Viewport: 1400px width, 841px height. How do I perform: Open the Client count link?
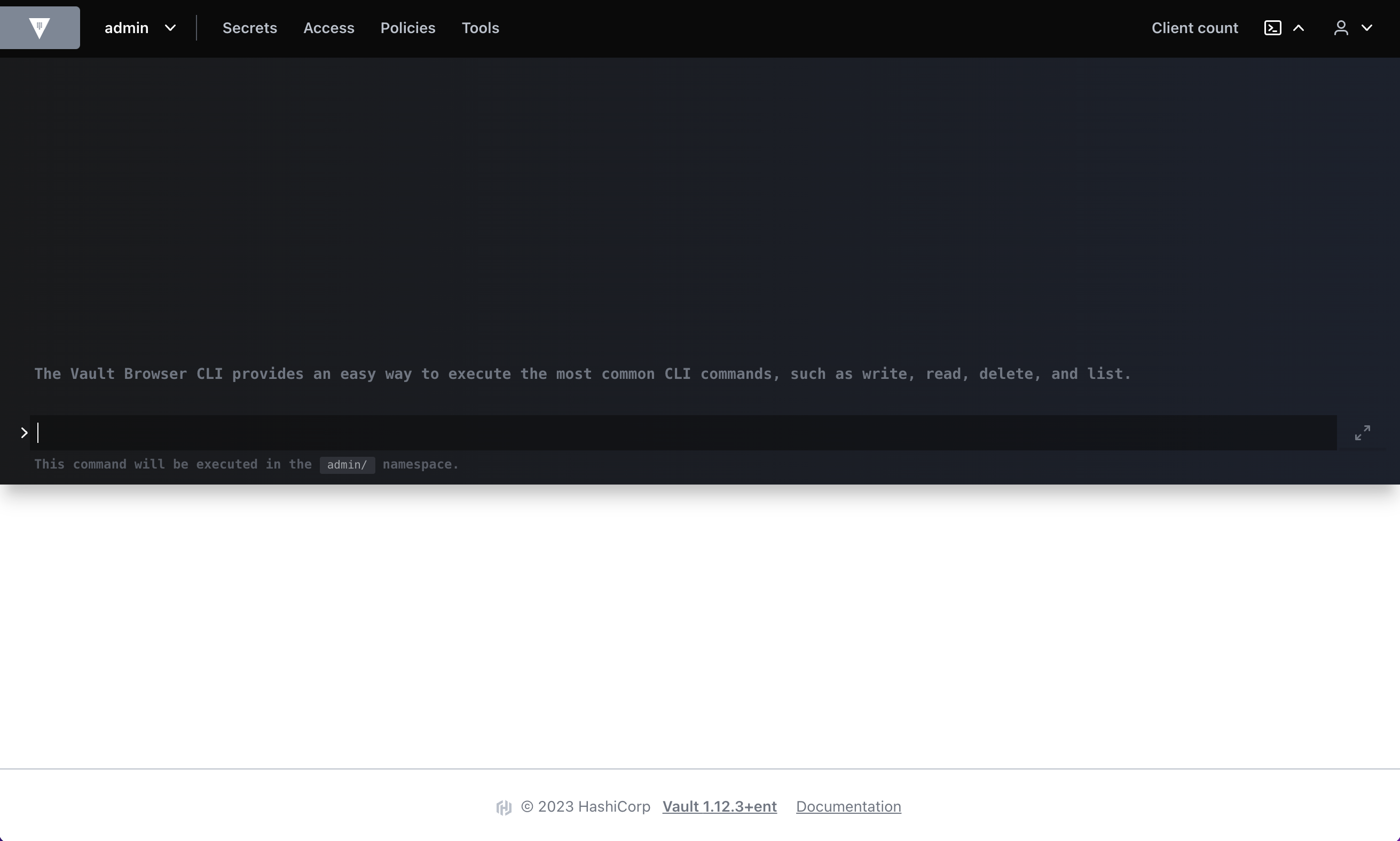[x=1195, y=28]
